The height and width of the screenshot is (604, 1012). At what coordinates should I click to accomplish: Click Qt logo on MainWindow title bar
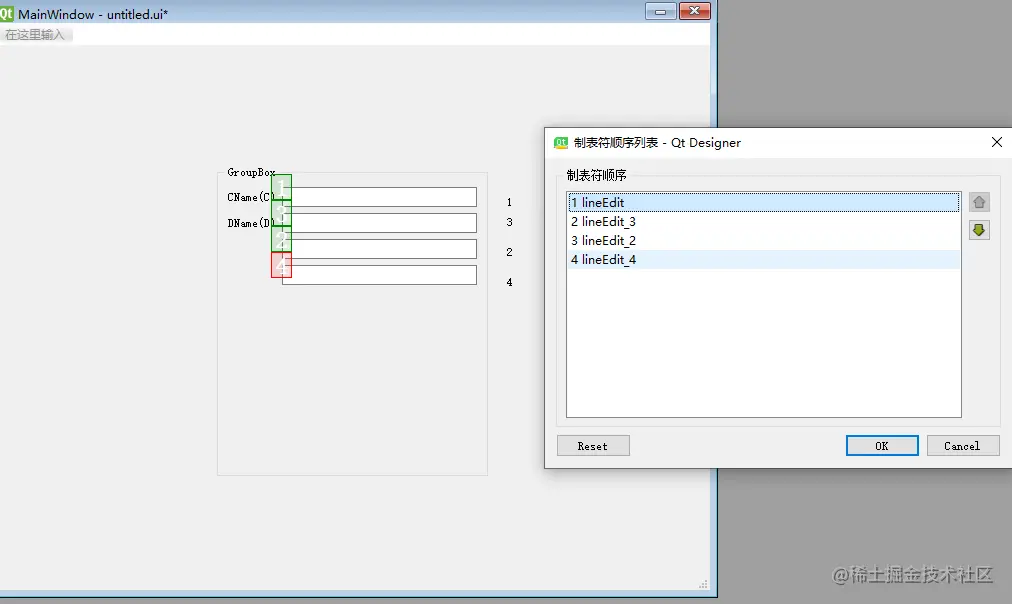[8, 11]
